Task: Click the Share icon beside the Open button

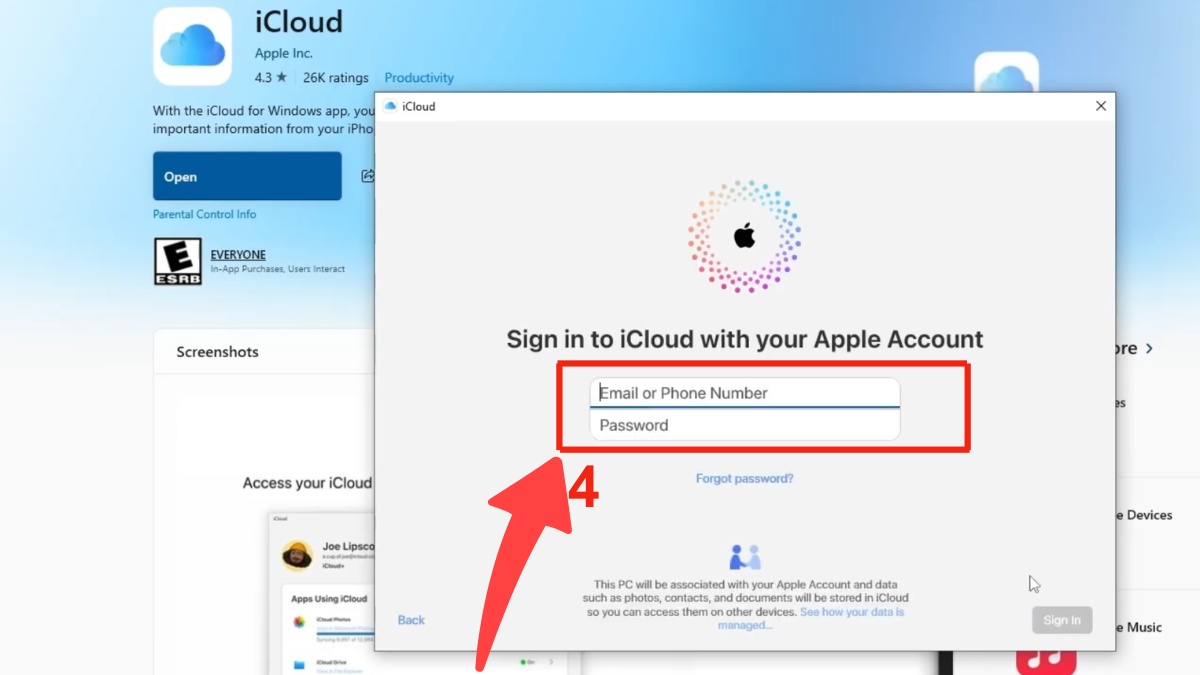Action: coord(369,175)
